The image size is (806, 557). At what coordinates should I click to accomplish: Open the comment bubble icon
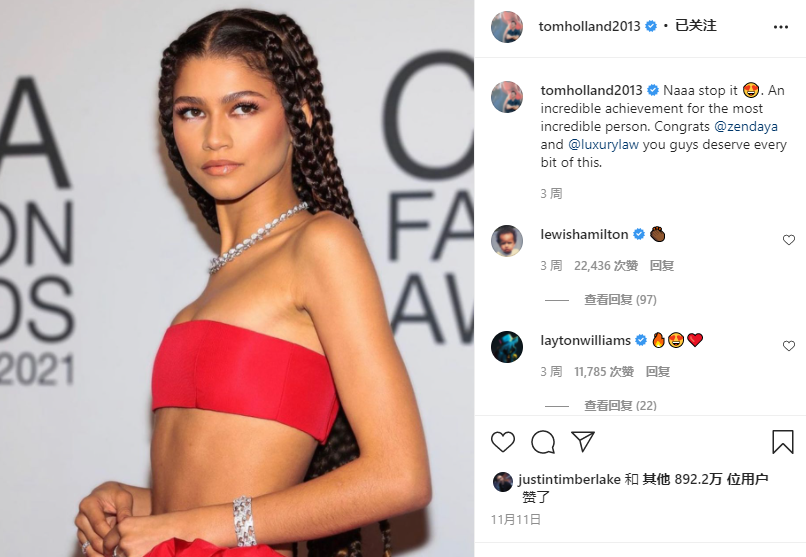(x=543, y=442)
